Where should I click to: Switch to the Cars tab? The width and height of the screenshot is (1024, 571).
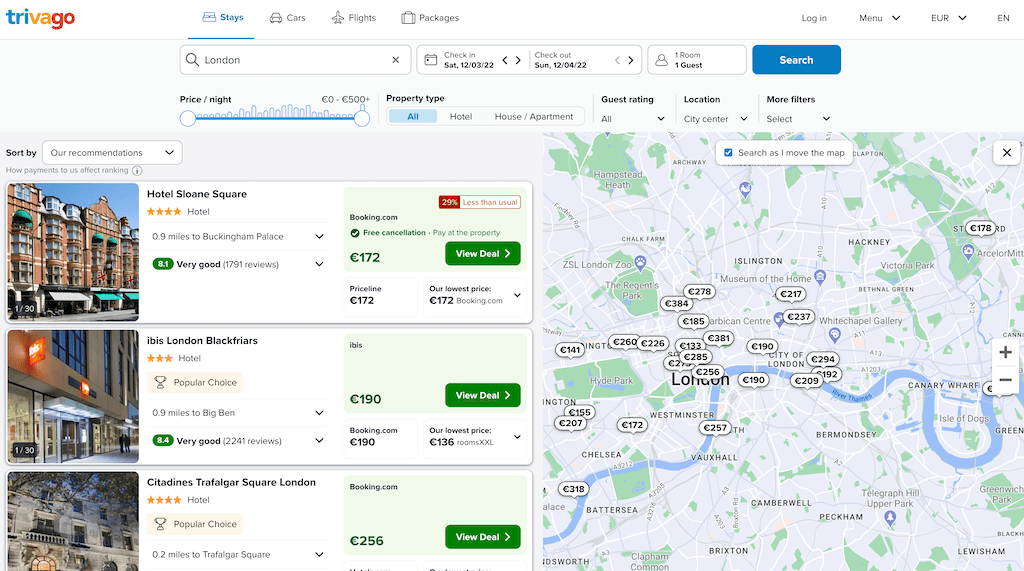pyautogui.click(x=287, y=18)
